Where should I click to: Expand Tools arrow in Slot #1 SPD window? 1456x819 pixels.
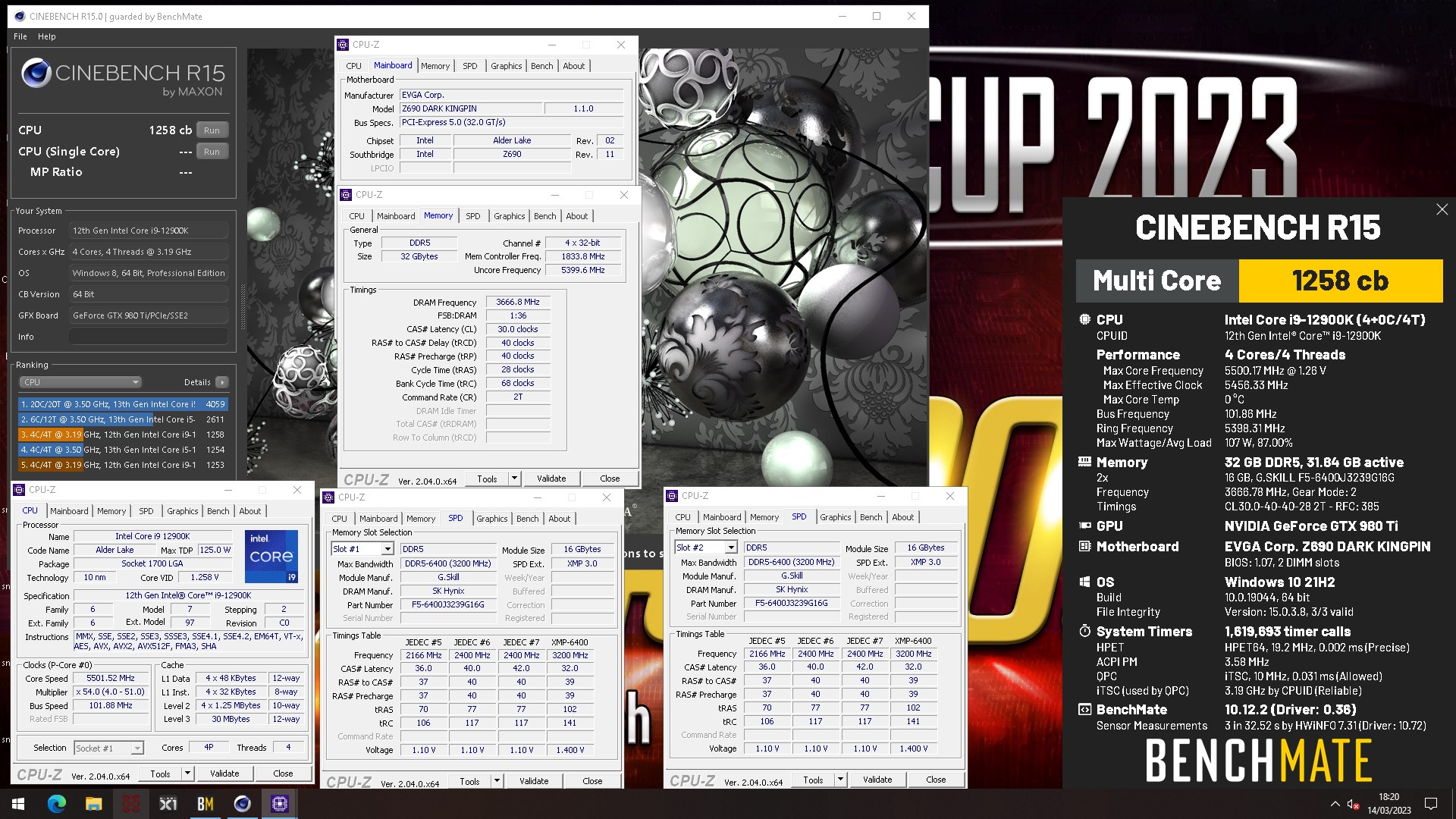(497, 781)
